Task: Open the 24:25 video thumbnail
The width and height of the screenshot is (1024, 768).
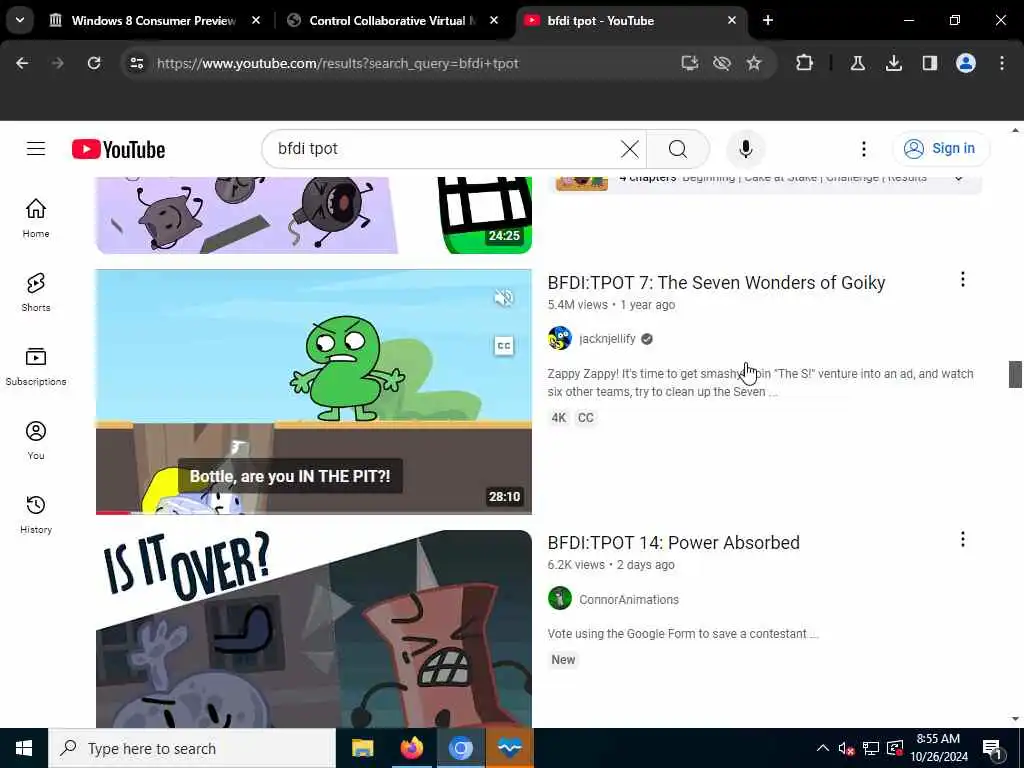Action: pos(313,215)
